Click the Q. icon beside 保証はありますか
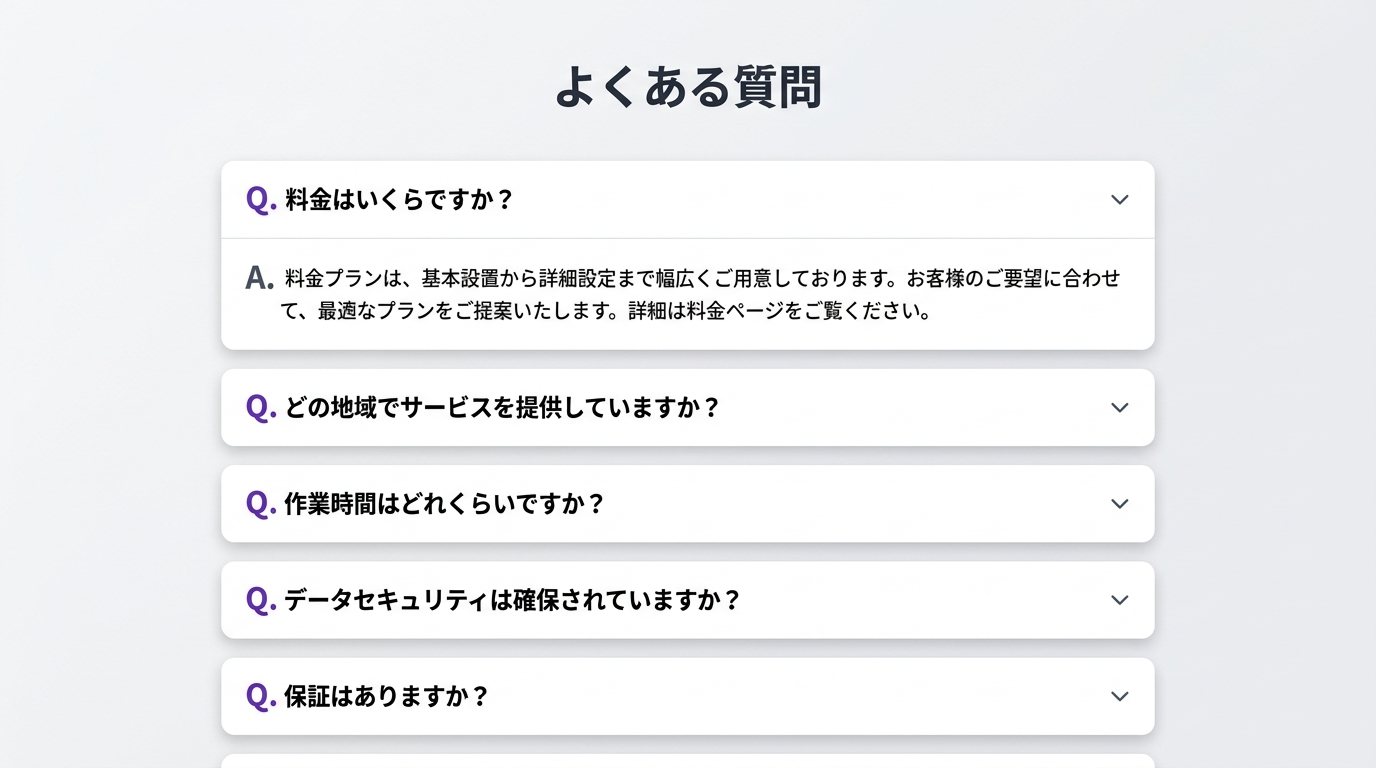This screenshot has width=1376, height=768. point(261,695)
